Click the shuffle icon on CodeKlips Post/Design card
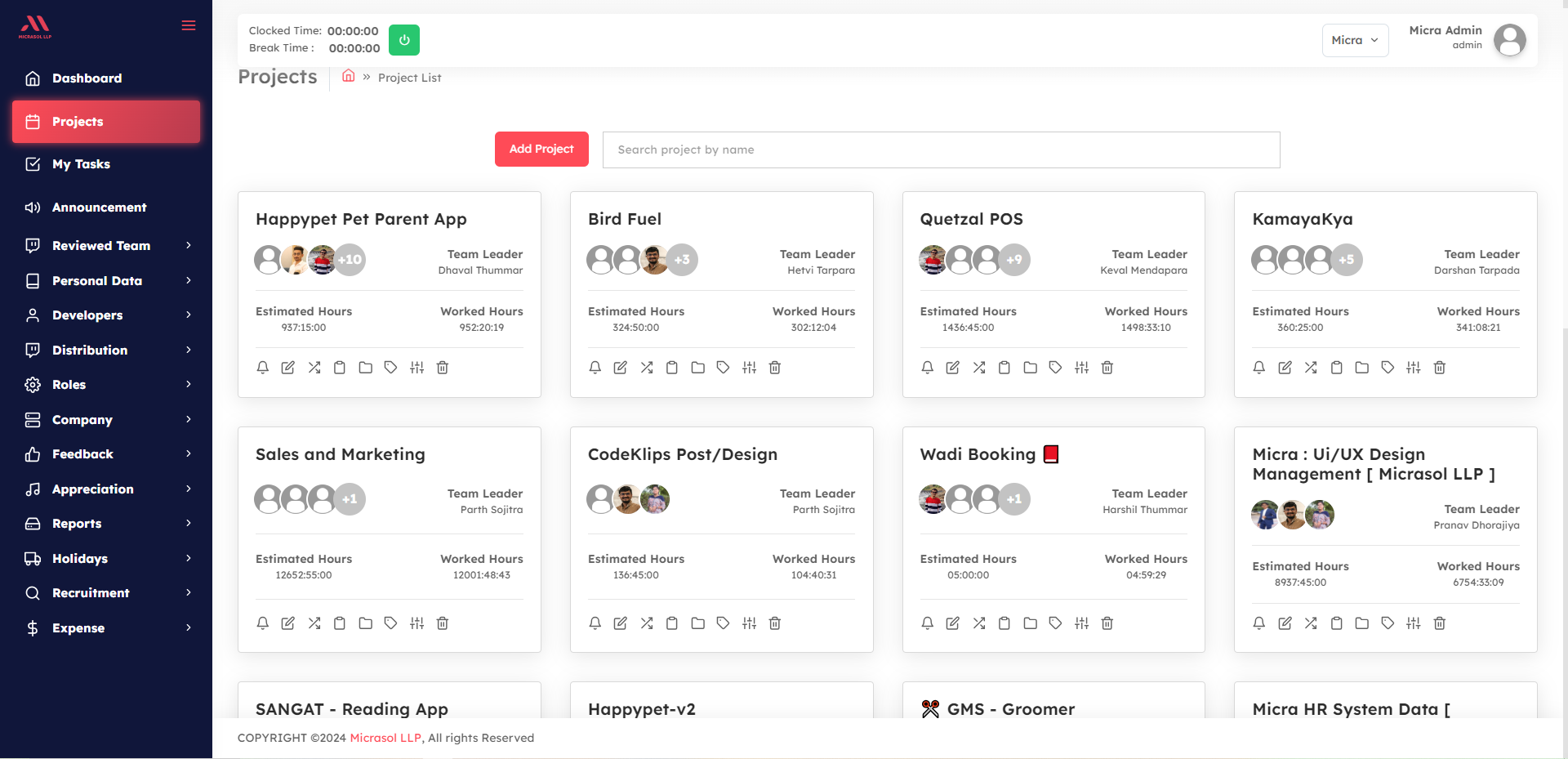Viewport: 1568px width, 759px height. point(647,623)
